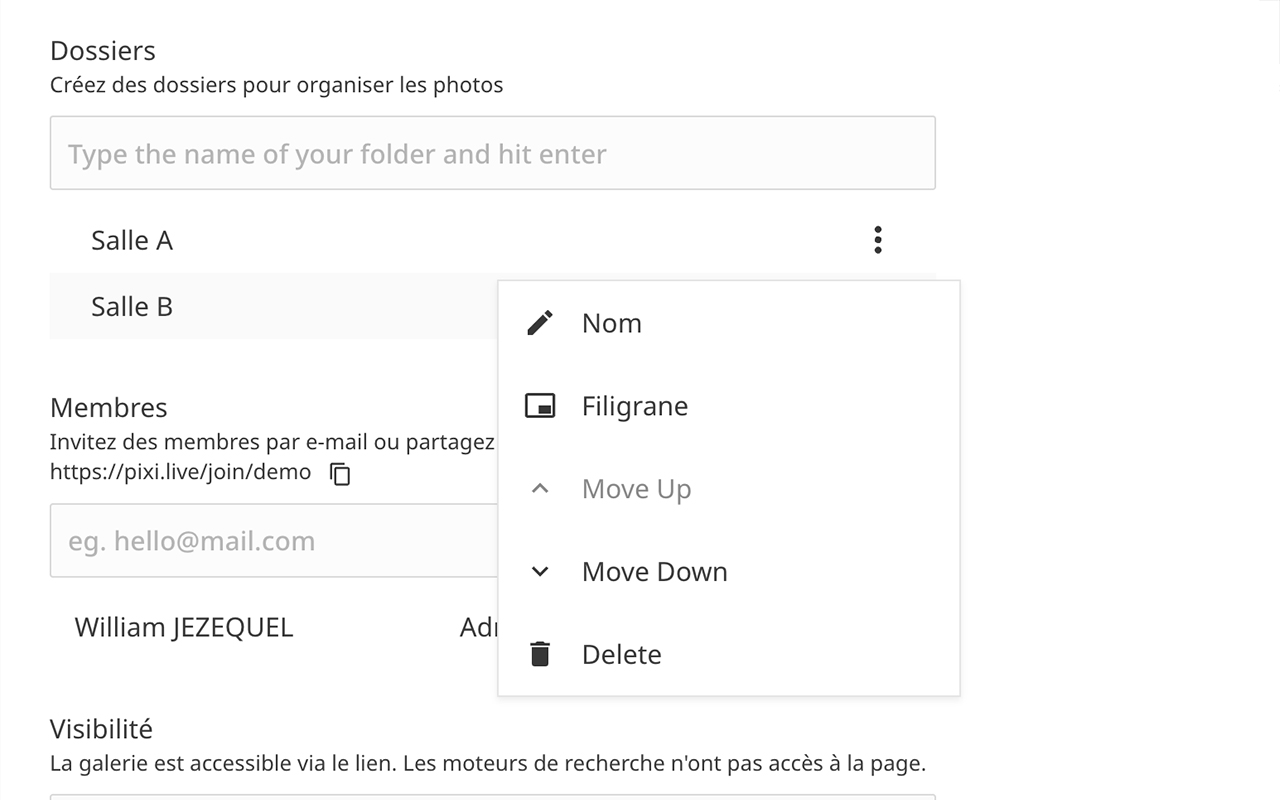
Task: Click the pencil icon beside Nom
Action: 540,323
